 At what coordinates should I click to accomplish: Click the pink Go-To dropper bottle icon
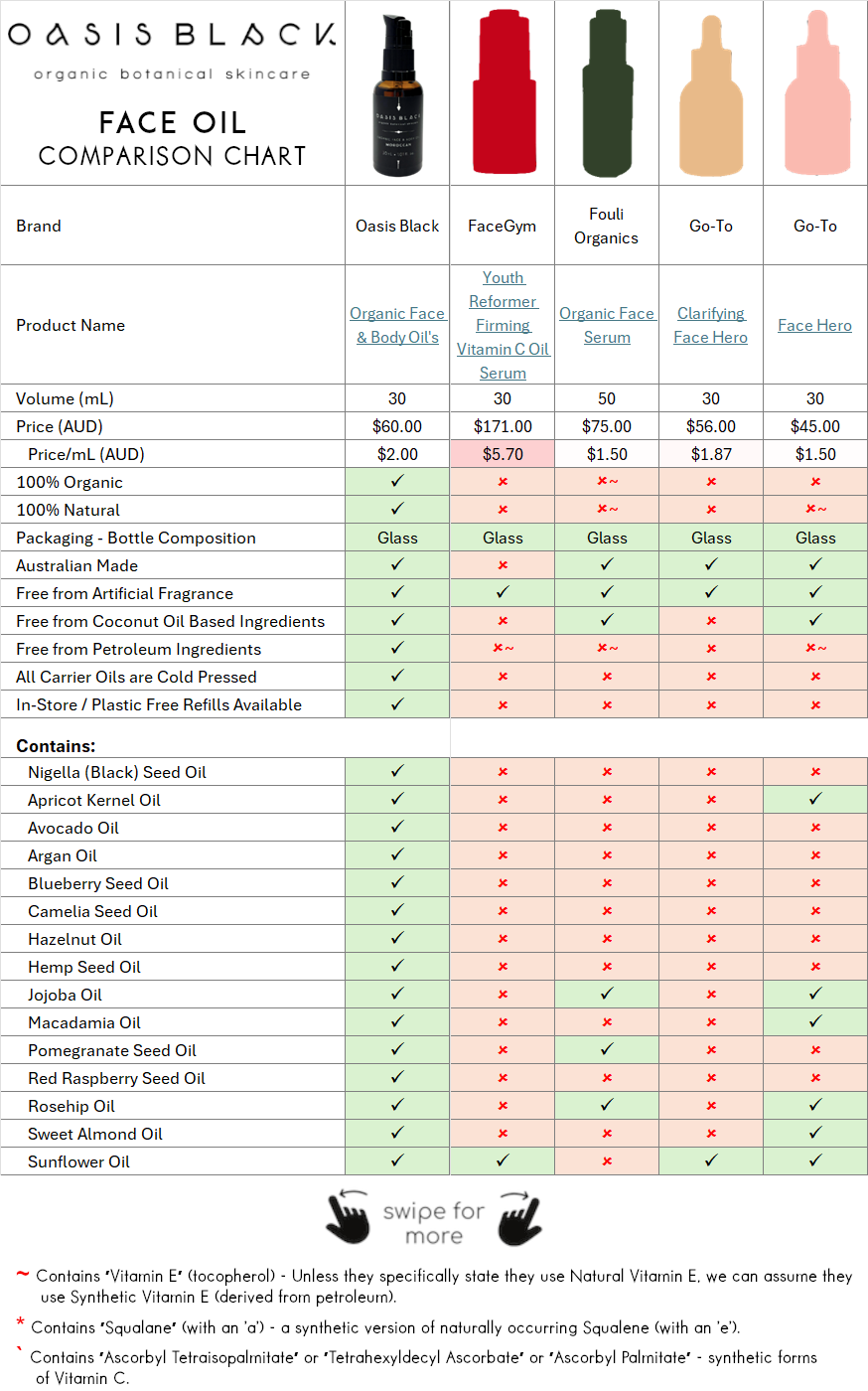(x=816, y=99)
